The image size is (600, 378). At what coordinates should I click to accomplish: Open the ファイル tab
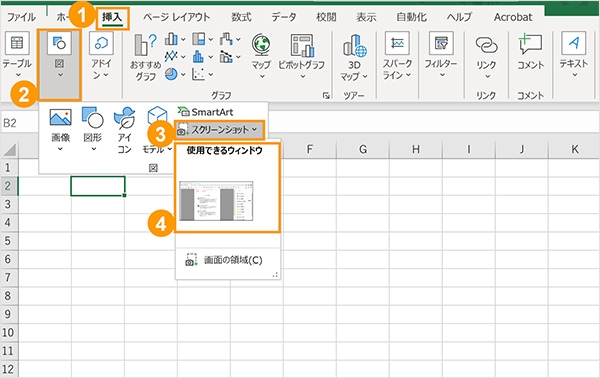21,17
